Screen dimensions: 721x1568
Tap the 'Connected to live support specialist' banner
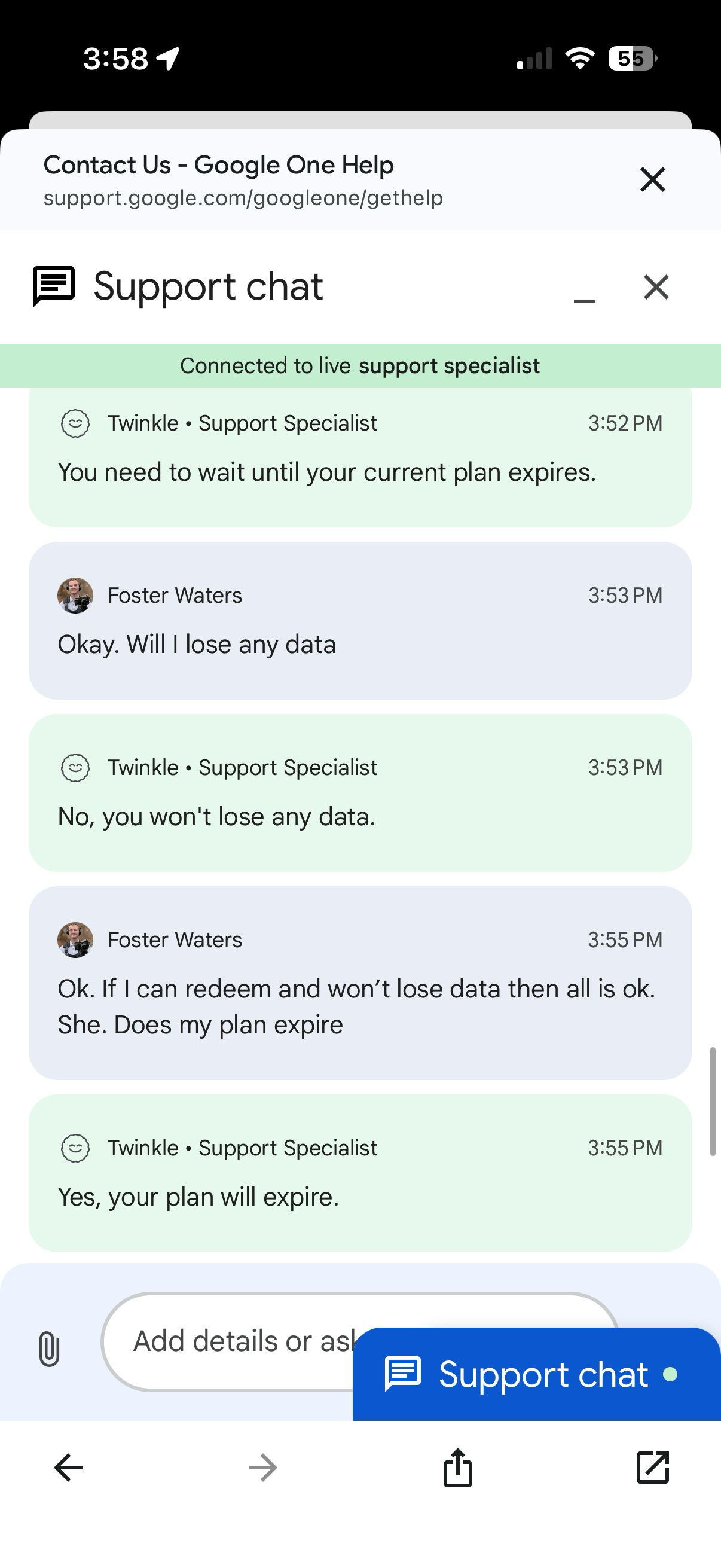[360, 366]
